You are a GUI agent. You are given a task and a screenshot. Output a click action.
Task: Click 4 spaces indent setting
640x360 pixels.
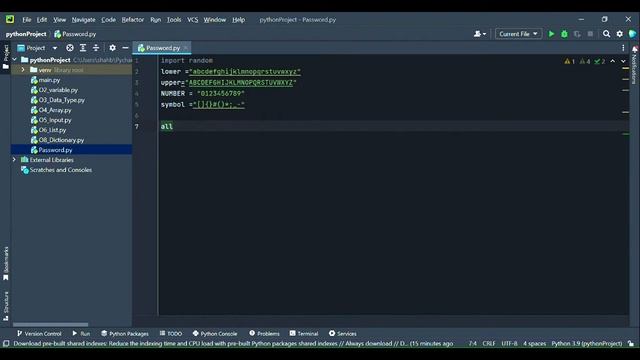tap(534, 344)
